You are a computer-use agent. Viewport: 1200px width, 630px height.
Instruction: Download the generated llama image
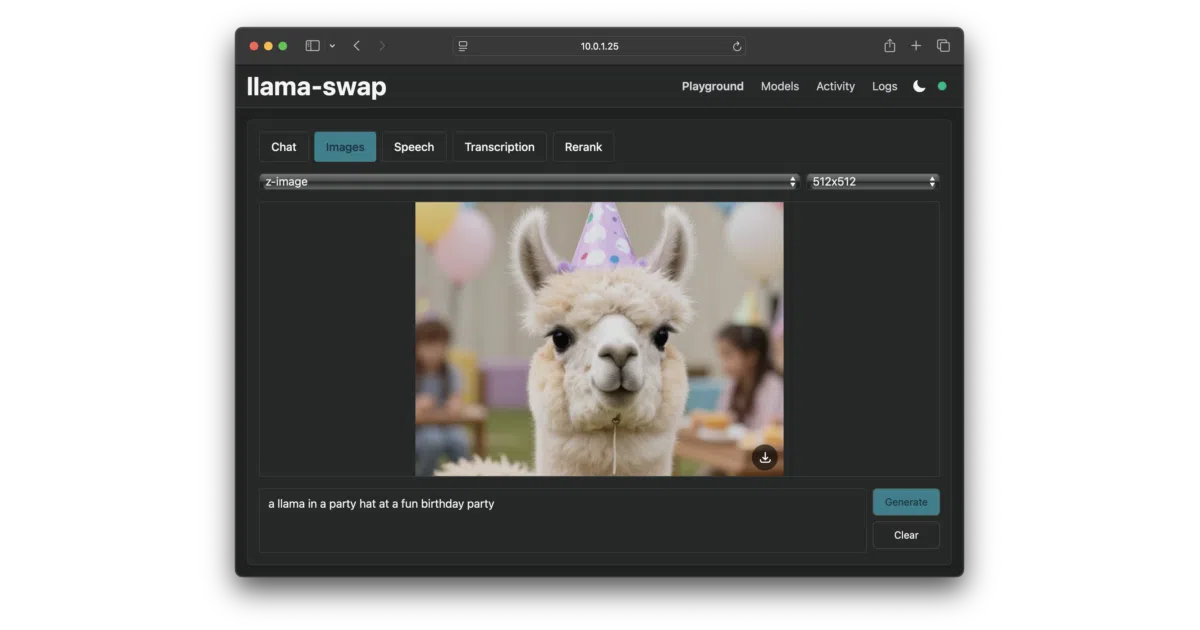coord(765,457)
